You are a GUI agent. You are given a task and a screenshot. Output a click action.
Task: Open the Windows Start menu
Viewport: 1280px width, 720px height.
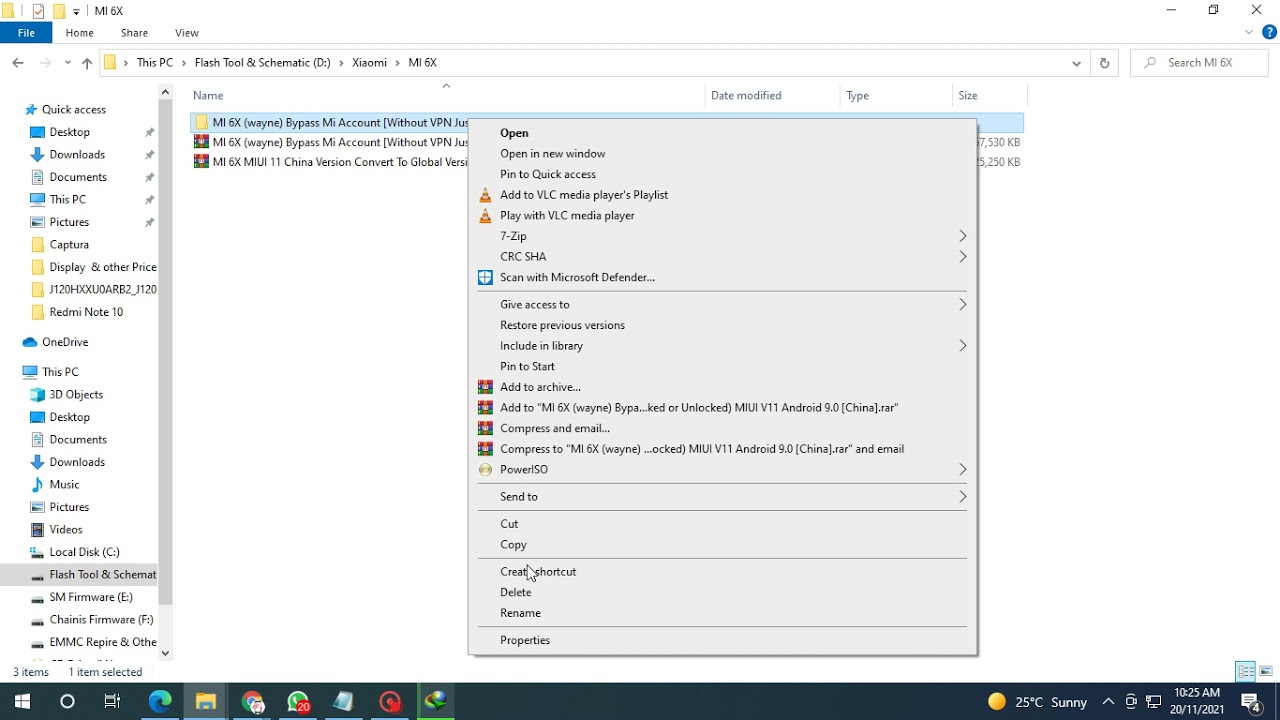[22, 701]
